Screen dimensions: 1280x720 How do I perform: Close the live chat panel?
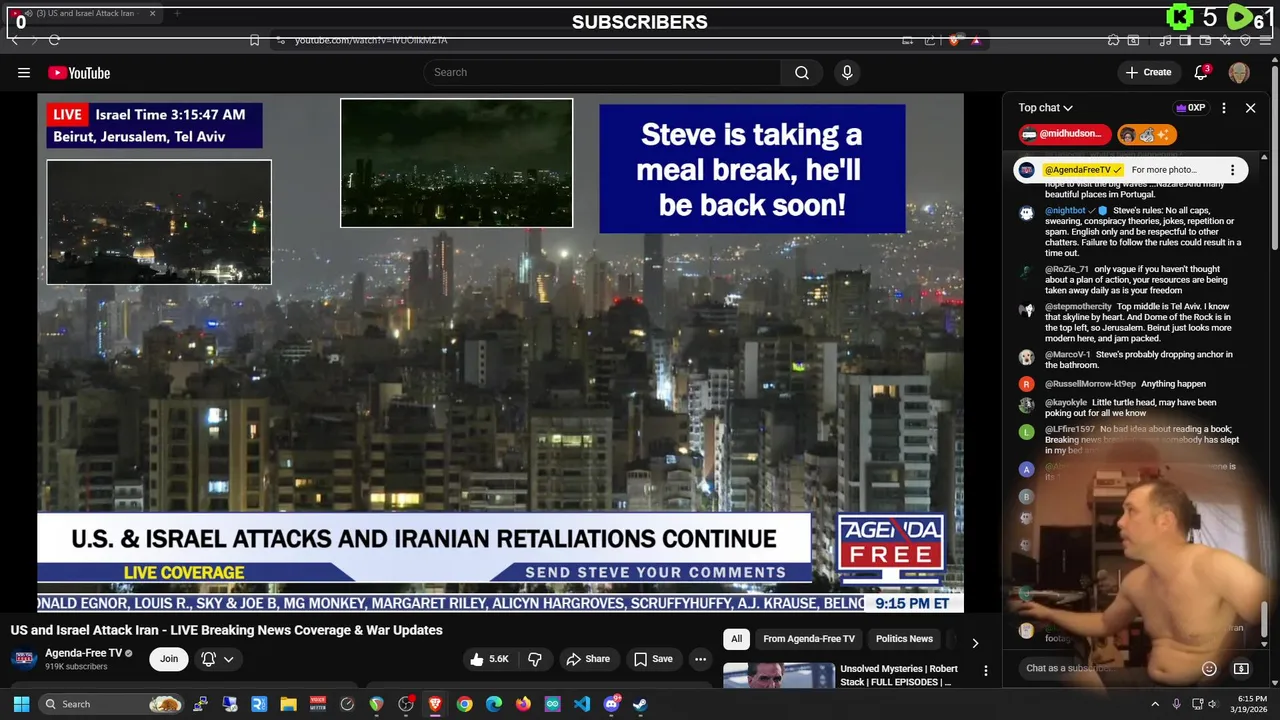point(1250,108)
